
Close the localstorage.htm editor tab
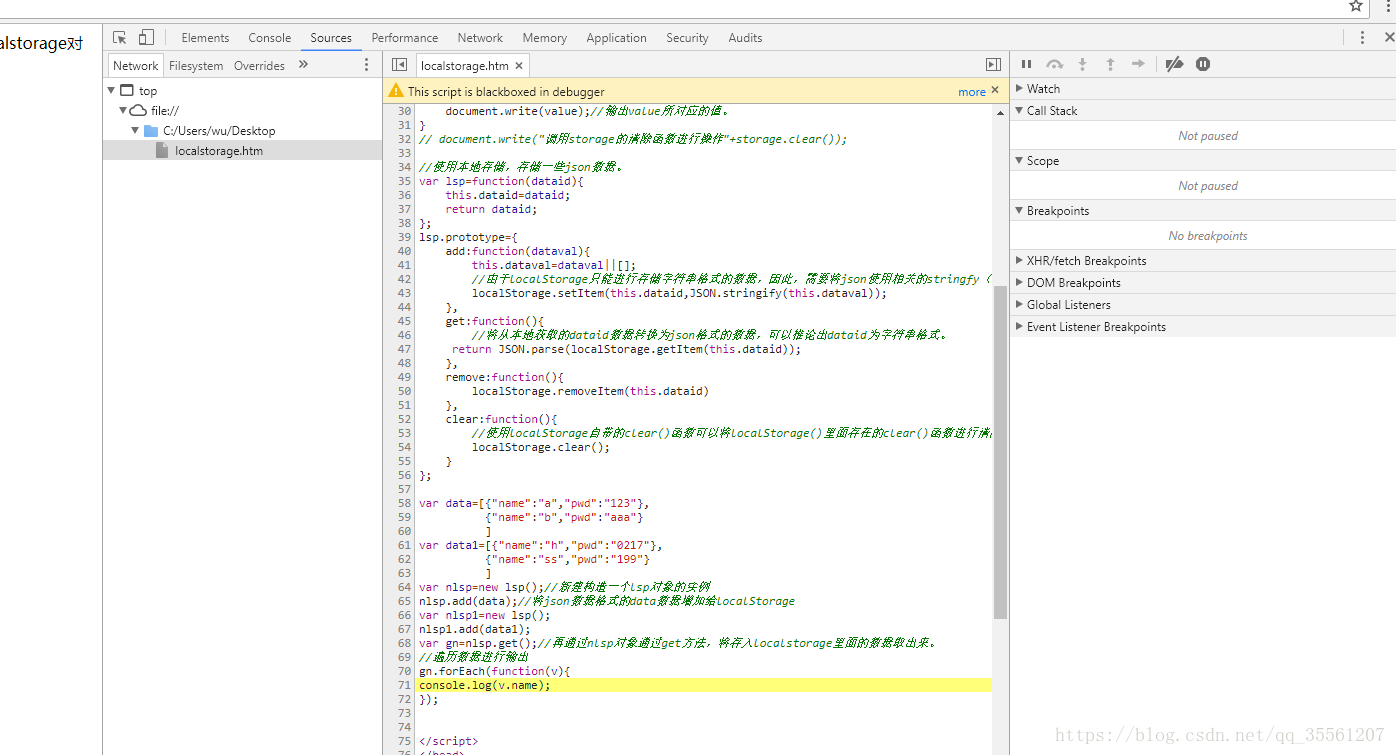coord(519,66)
